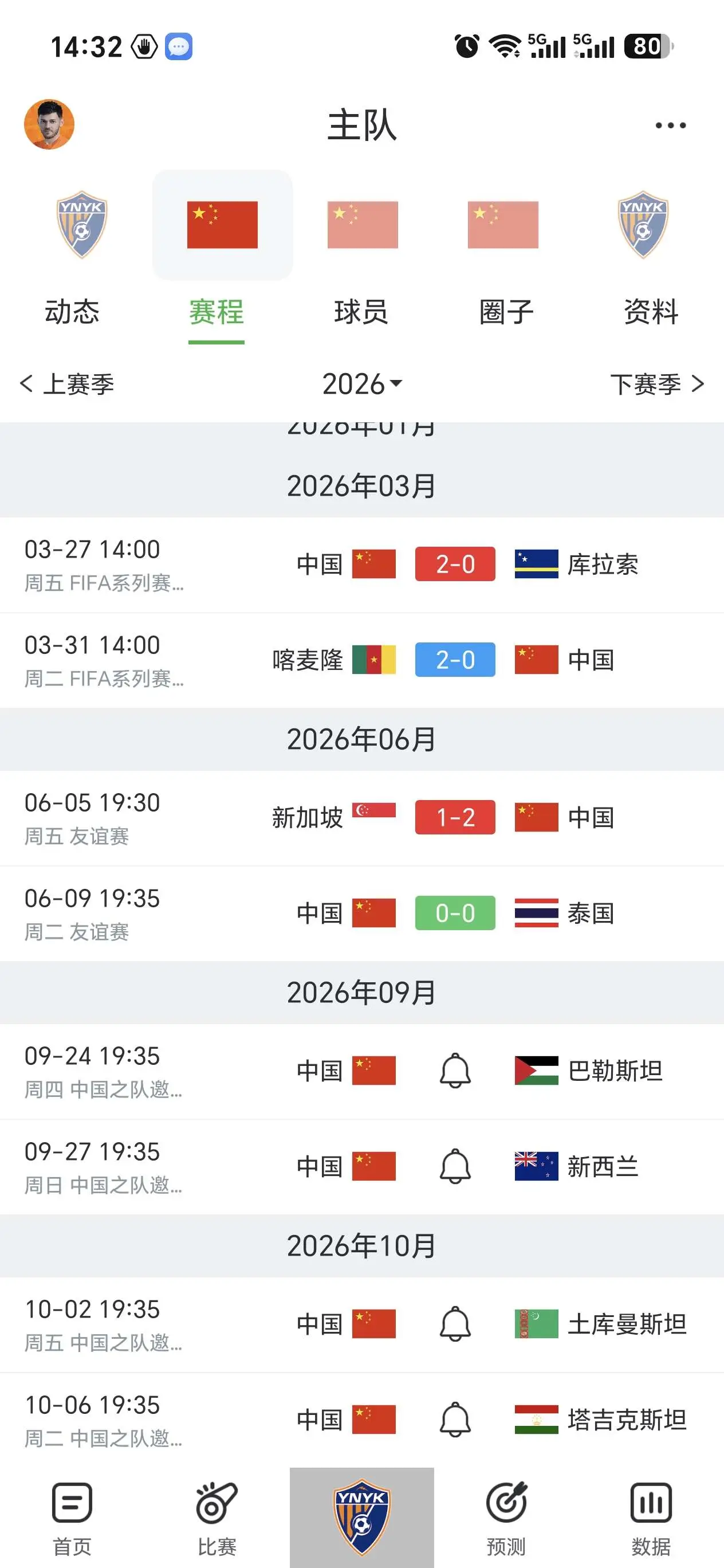Open the 2-0 score for 中国 vs 库拉索
Image resolution: width=724 pixels, height=1568 pixels.
[455, 564]
